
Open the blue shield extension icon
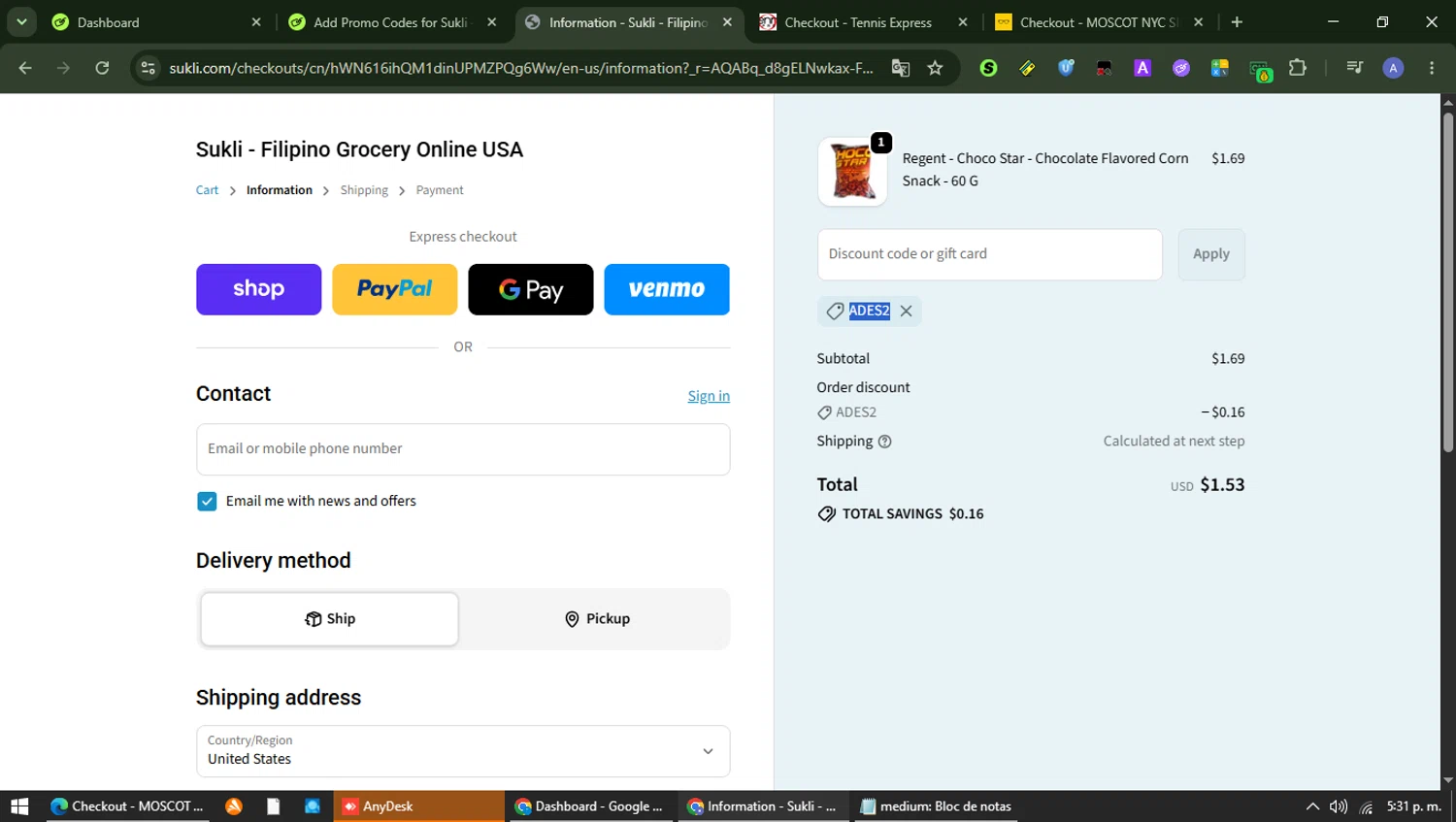pos(1066,68)
